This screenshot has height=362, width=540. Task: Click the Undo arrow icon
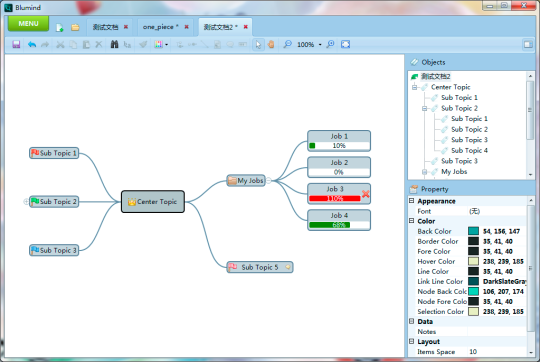(32, 44)
